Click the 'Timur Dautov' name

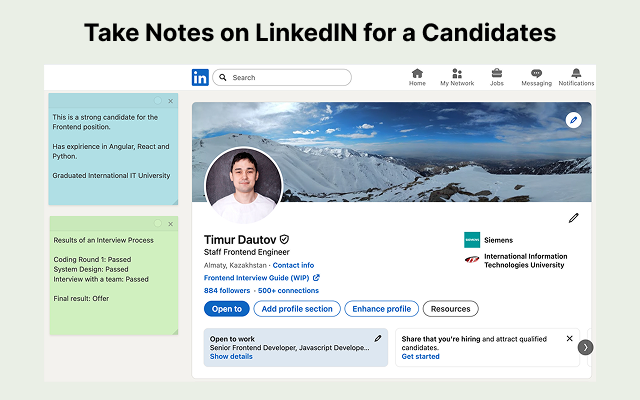240,240
